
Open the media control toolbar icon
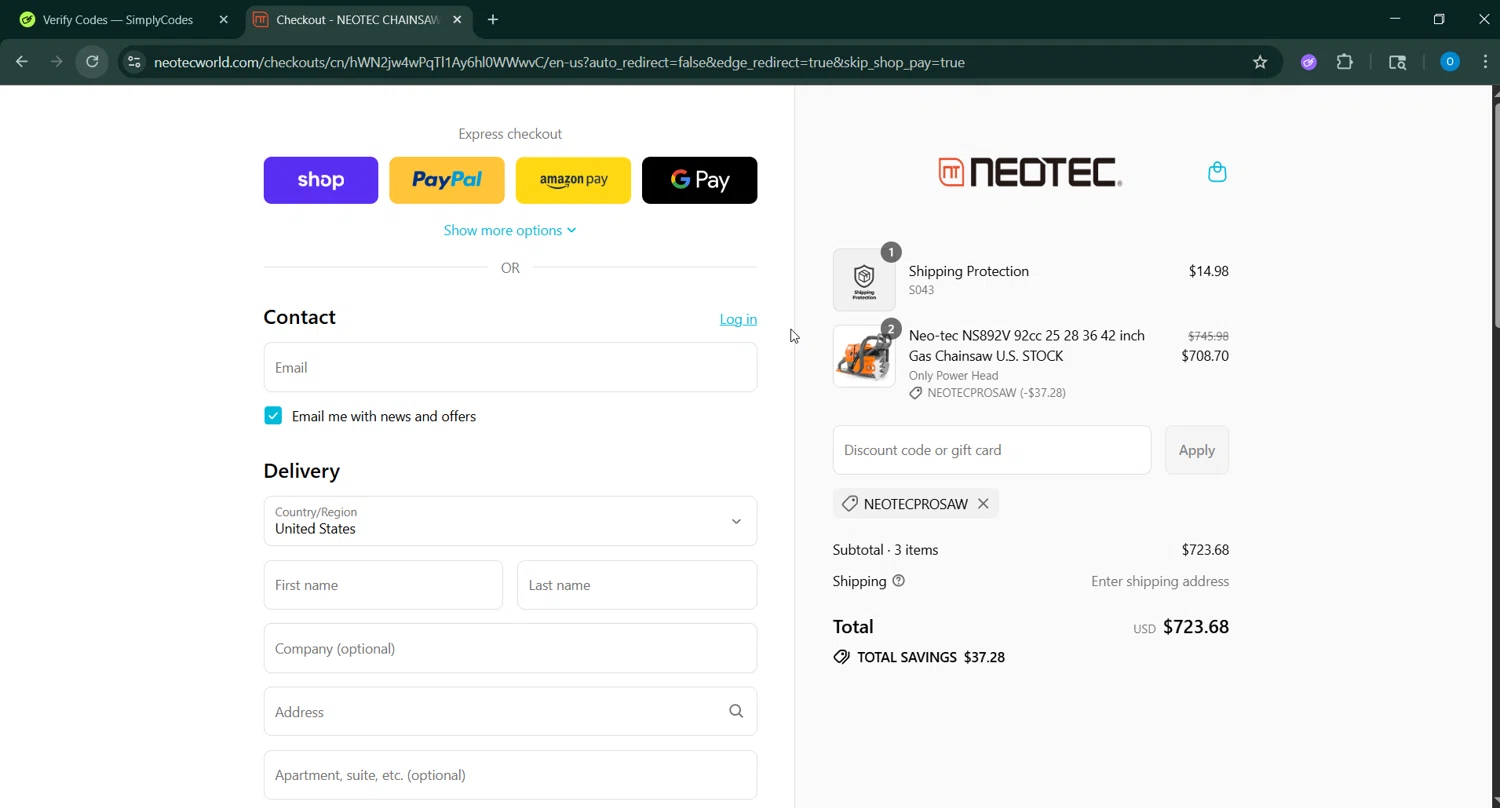(x=1398, y=62)
